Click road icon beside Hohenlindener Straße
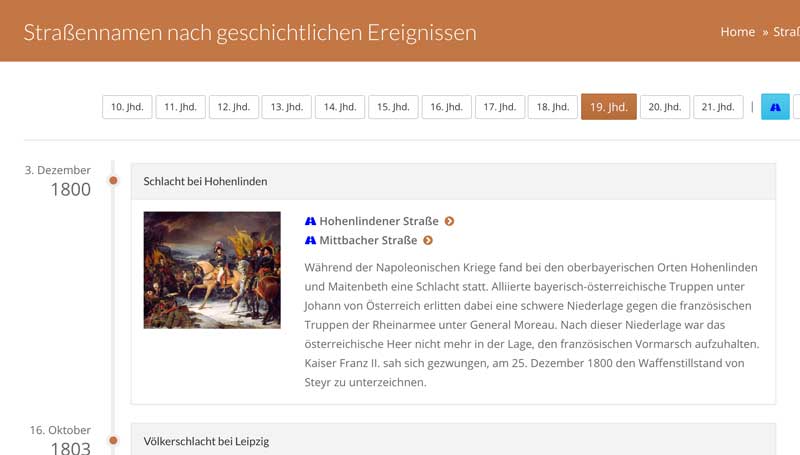 pyautogui.click(x=310, y=221)
